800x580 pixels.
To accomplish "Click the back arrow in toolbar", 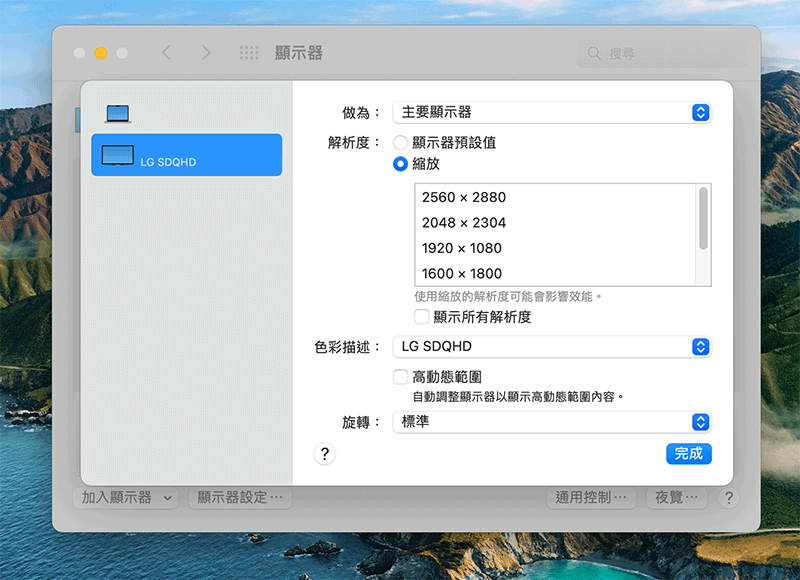I will tap(167, 53).
